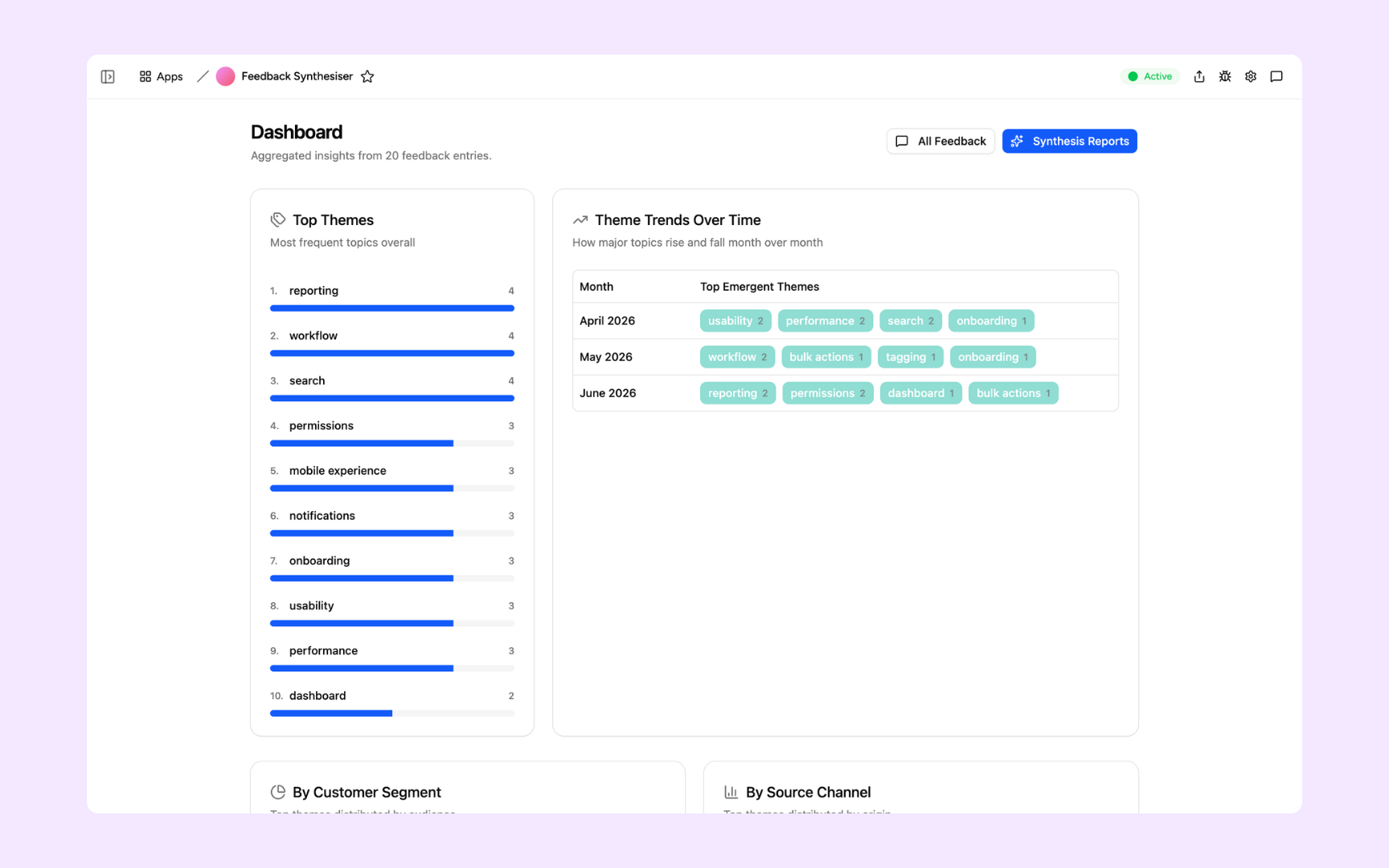1389x868 pixels.
Task: Click the usability tag in April 2026
Action: [x=735, y=321]
